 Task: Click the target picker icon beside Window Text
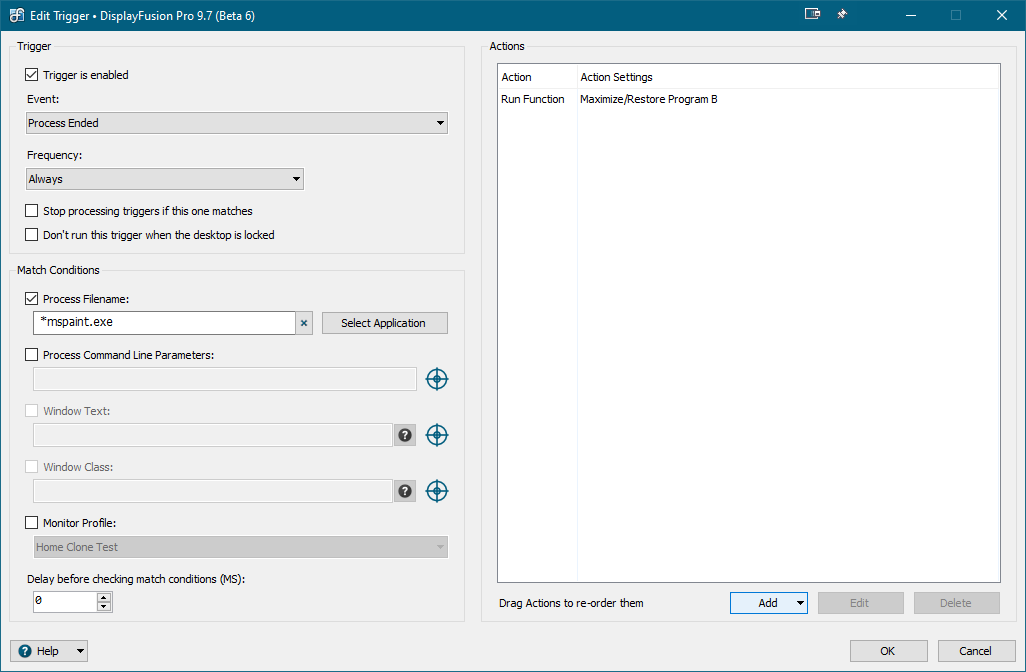[x=437, y=435]
